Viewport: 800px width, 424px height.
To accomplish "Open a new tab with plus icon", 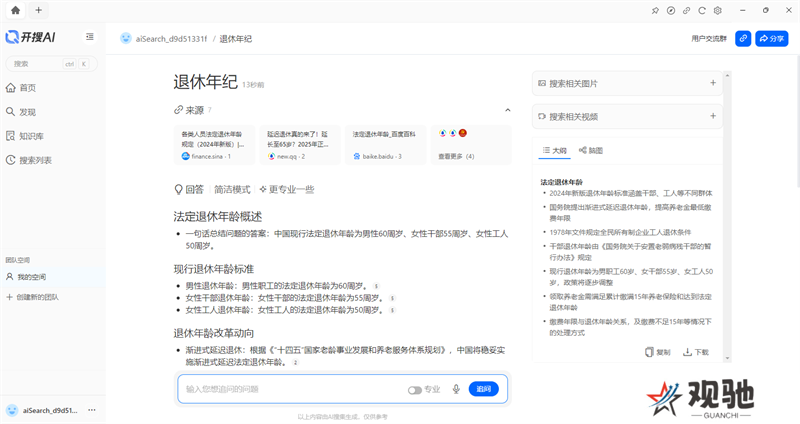I will coord(38,10).
